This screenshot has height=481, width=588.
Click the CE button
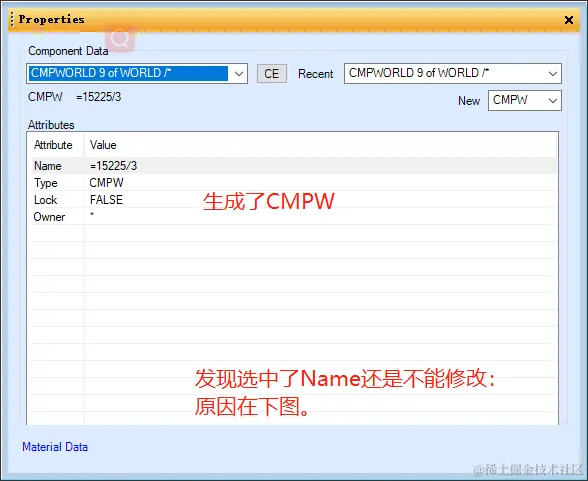click(x=272, y=73)
